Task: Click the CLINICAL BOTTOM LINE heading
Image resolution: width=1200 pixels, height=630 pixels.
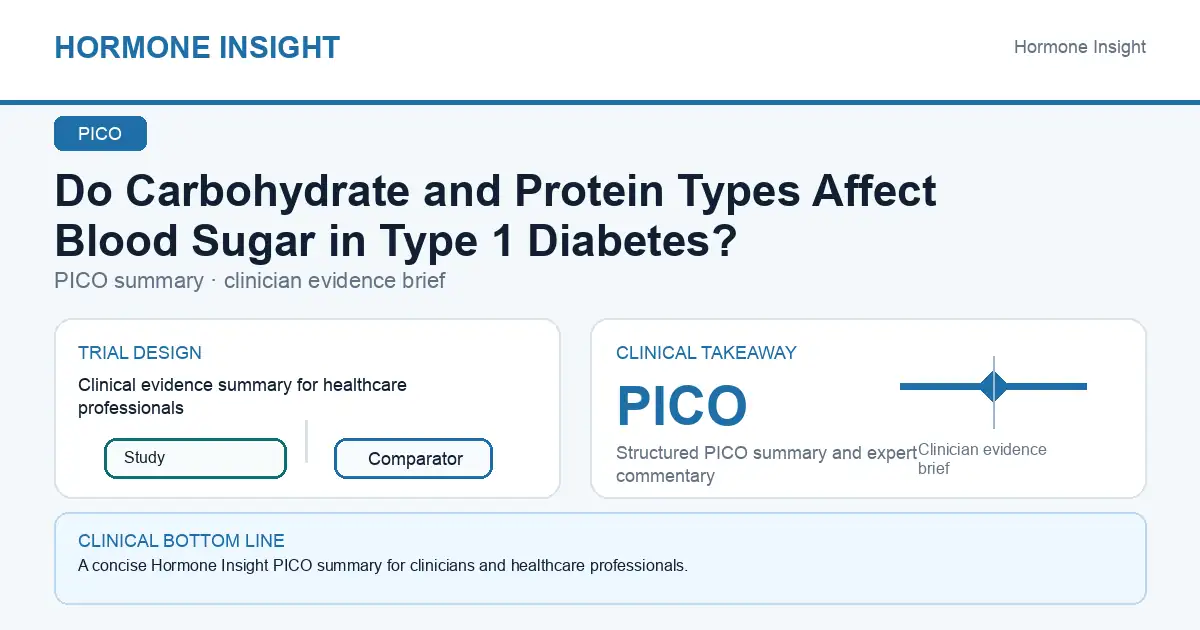Action: click(x=181, y=541)
